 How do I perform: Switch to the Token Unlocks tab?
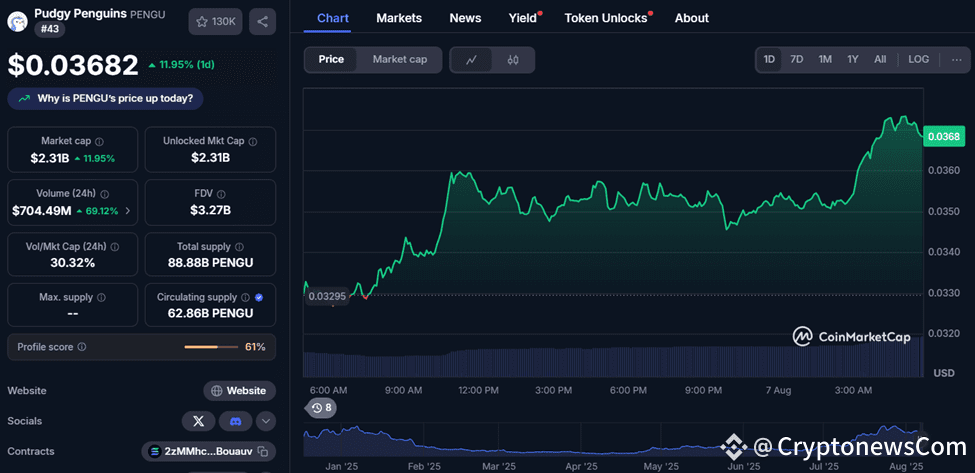[x=606, y=18]
